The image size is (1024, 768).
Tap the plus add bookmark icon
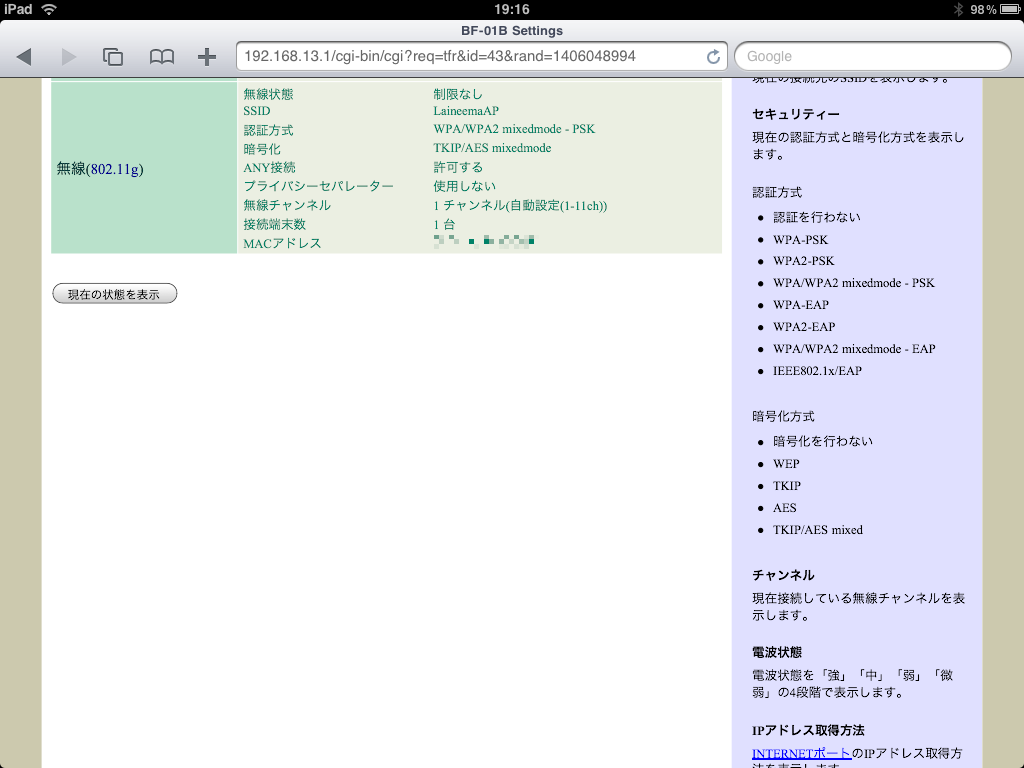pyautogui.click(x=206, y=57)
